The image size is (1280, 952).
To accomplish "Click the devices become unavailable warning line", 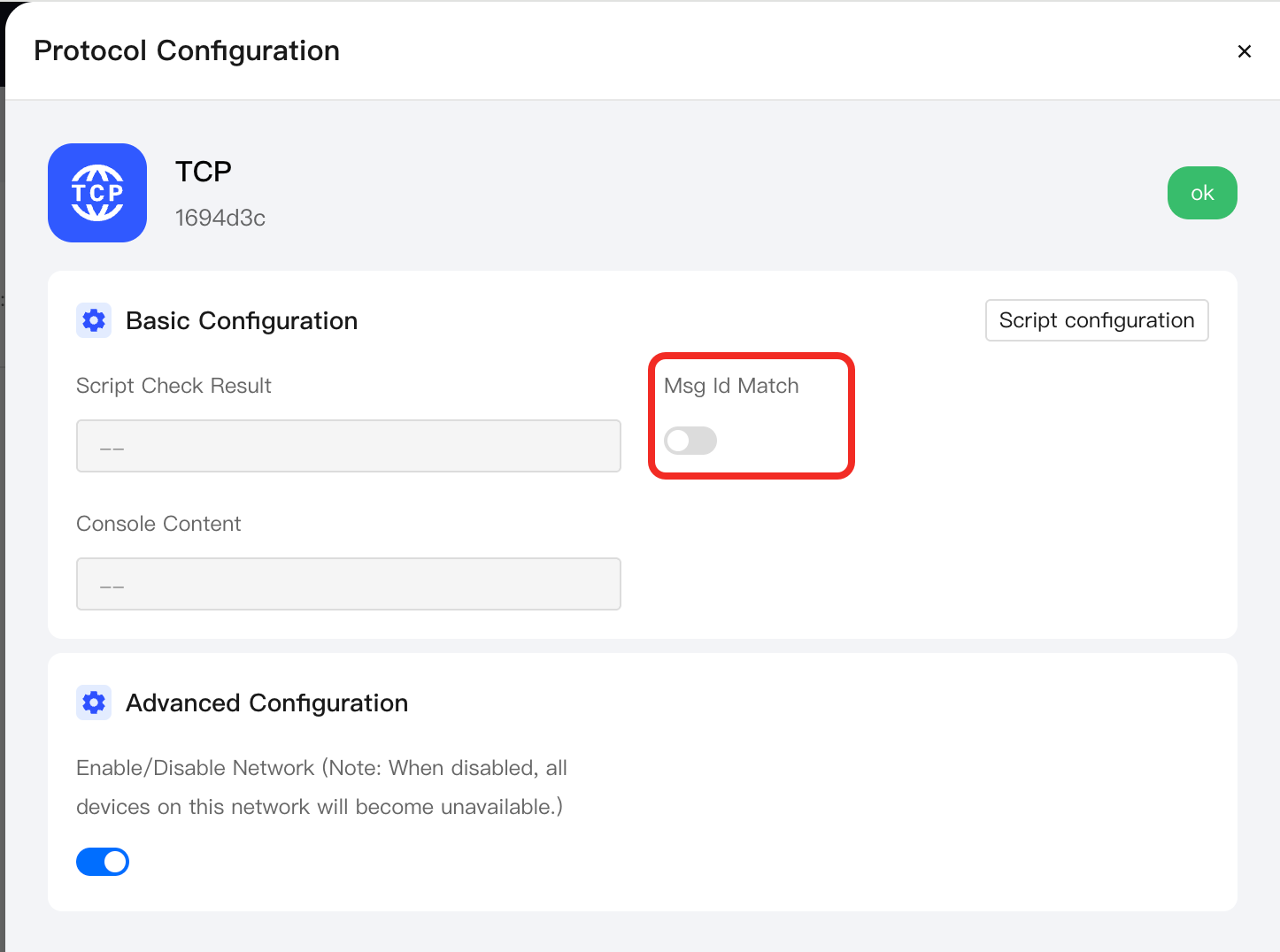I will 320,807.
